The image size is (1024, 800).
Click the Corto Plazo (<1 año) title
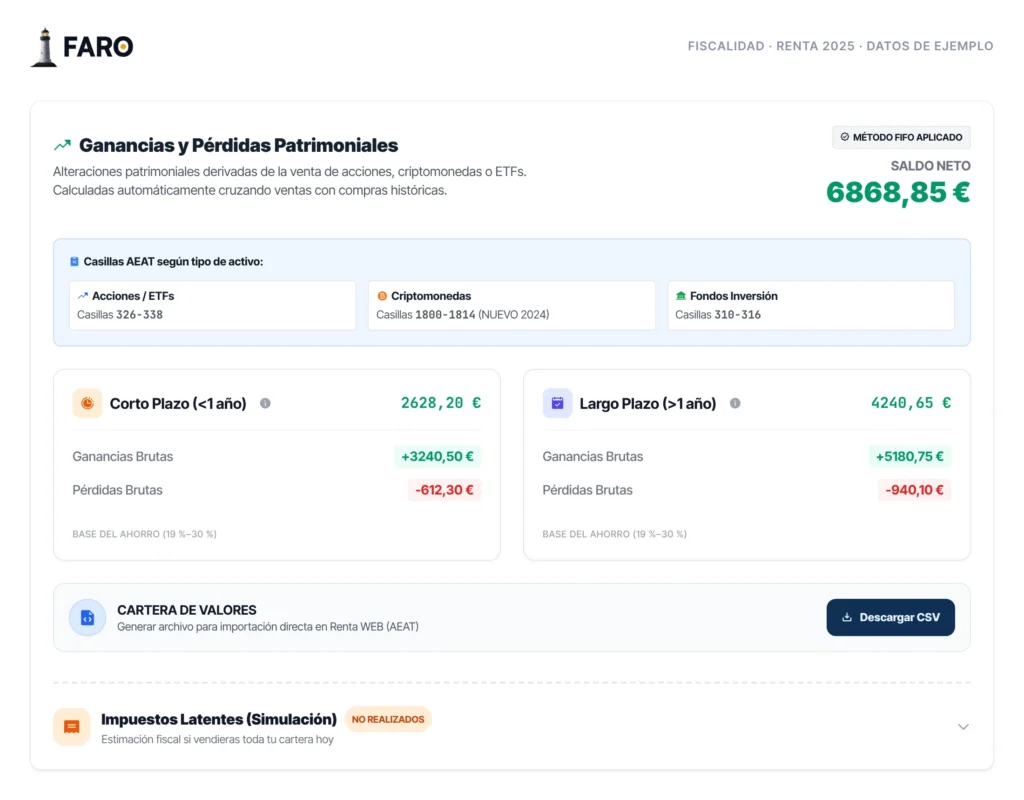[x=178, y=404]
